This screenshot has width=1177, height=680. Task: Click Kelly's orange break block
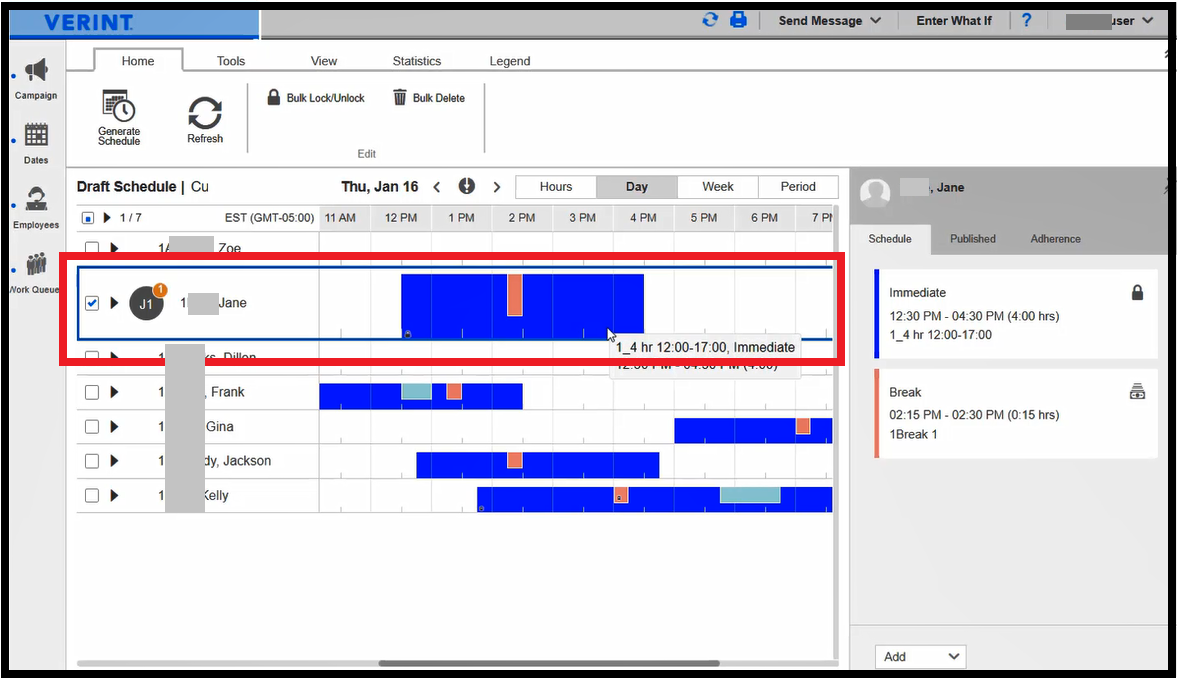click(x=622, y=495)
